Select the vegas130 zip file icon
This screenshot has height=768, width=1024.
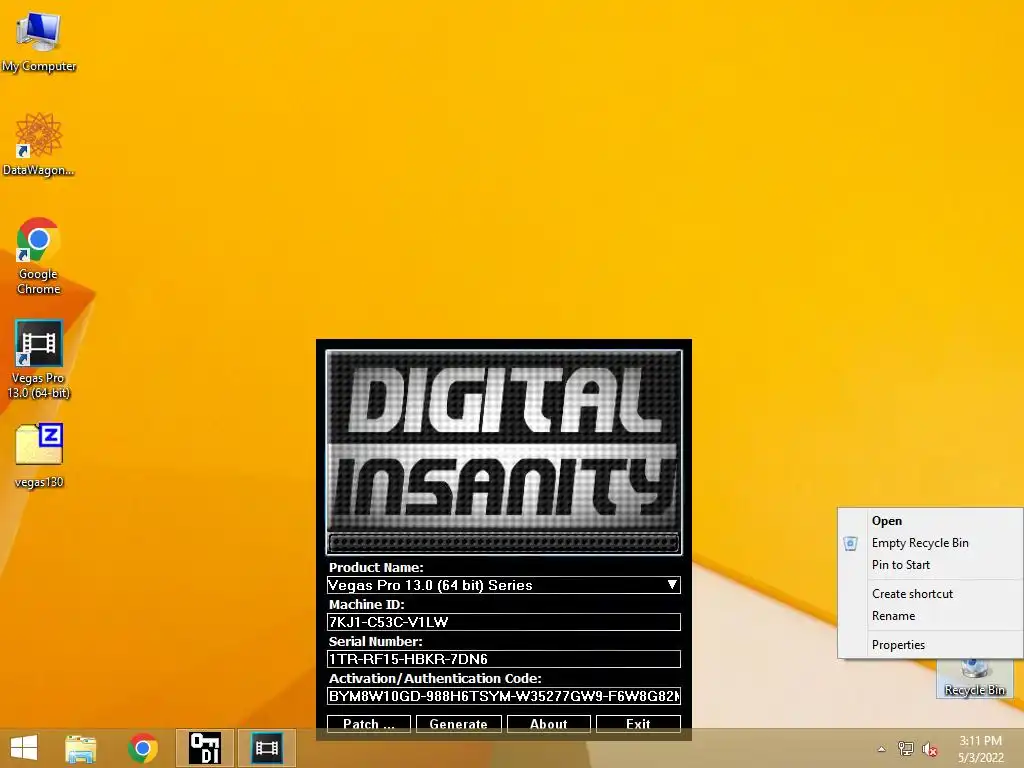[x=39, y=455]
